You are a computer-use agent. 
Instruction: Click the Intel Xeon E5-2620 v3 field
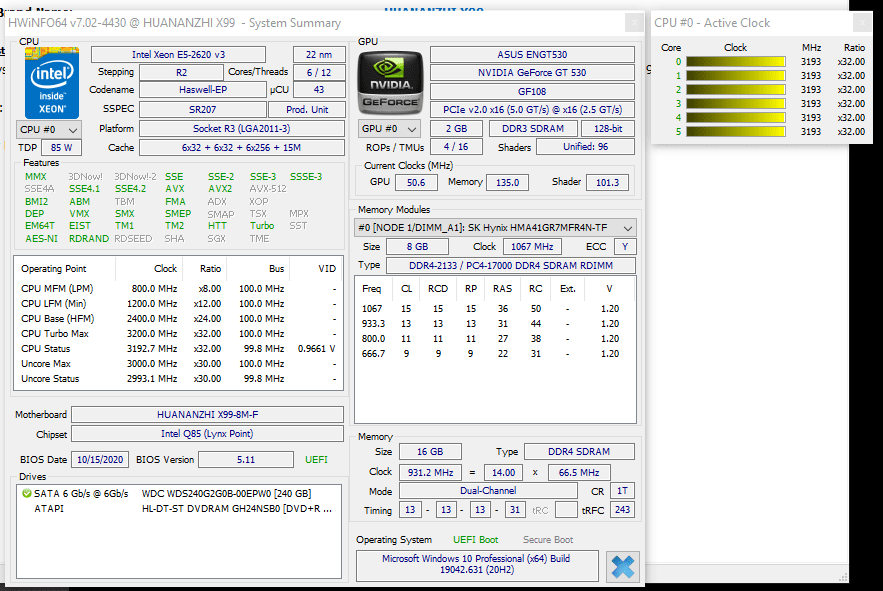point(179,55)
